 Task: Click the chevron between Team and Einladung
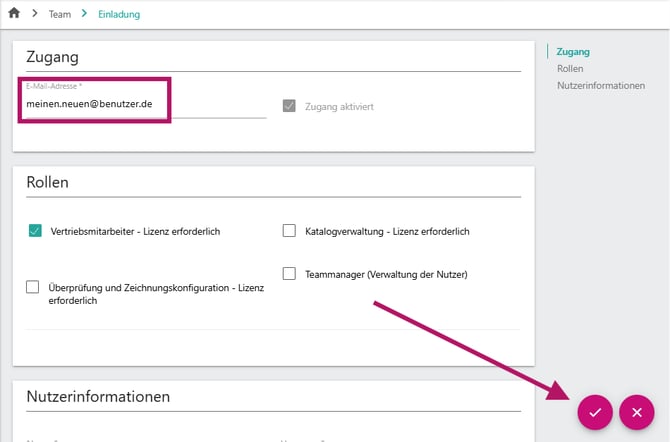[x=84, y=14]
